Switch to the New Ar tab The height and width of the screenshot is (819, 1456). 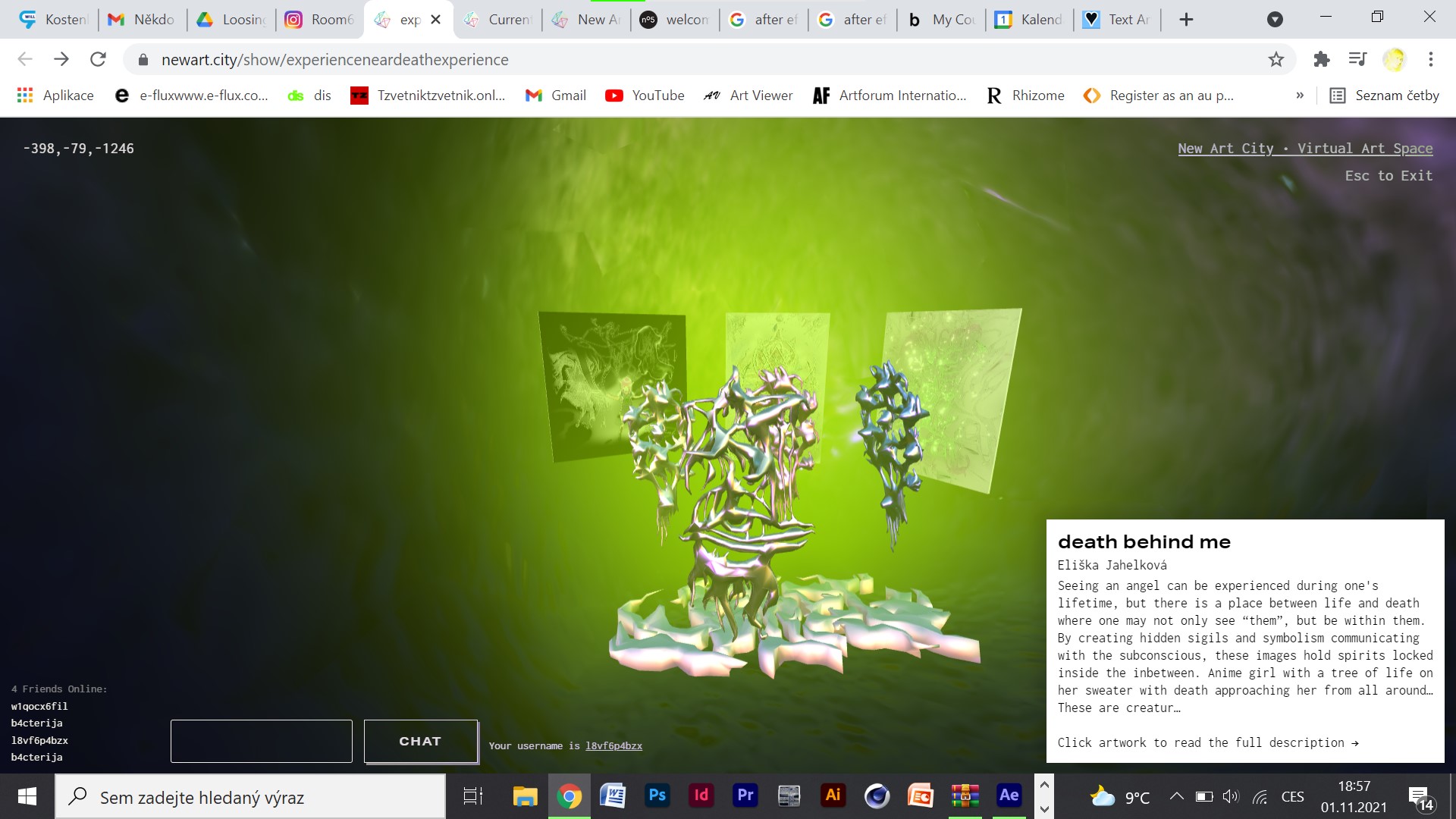coord(585,20)
